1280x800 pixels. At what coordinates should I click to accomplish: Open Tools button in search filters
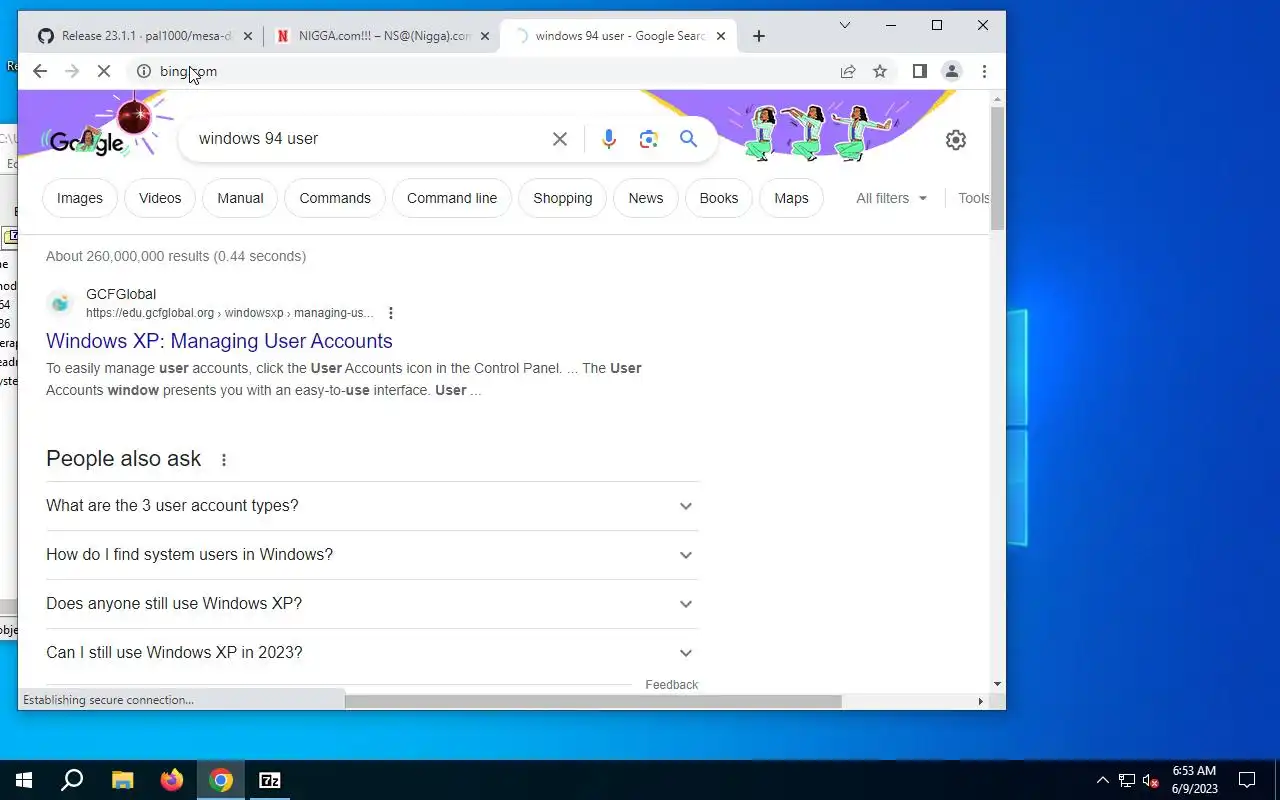[x=973, y=198]
